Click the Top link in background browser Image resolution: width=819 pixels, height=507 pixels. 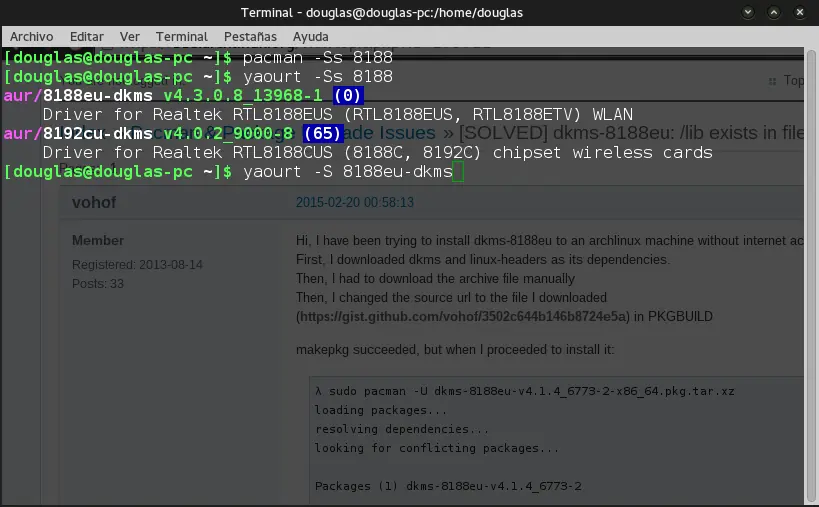793,80
